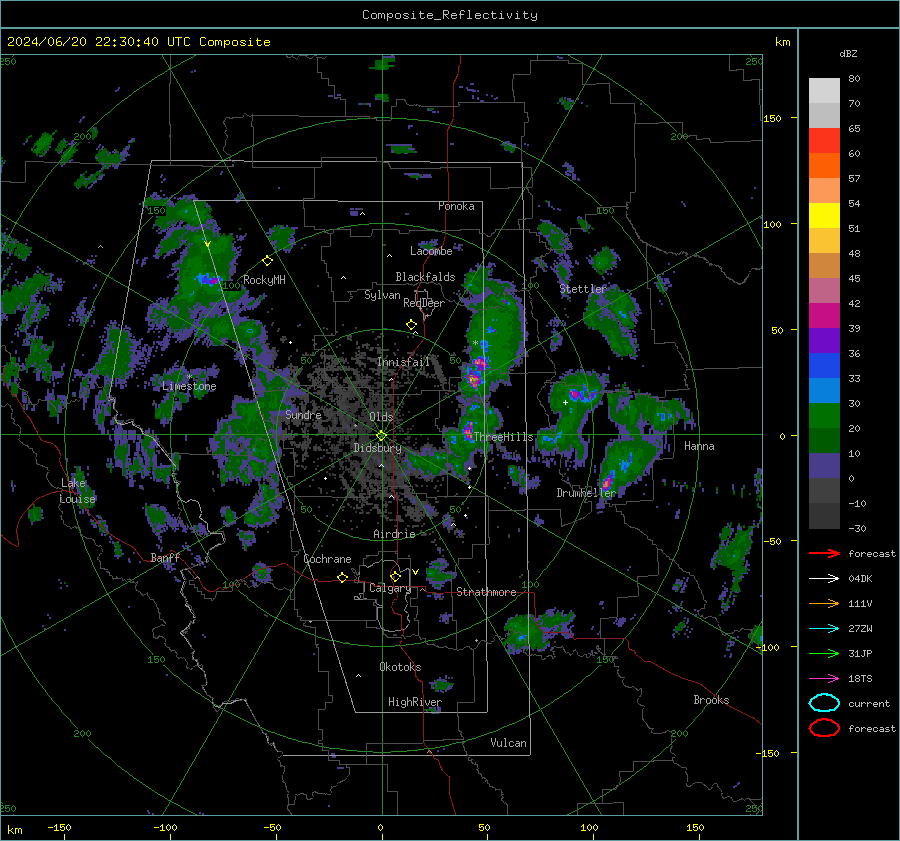Click the red 65-60 dBZ swatch
Screen dimensions: 900x841
[824, 141]
